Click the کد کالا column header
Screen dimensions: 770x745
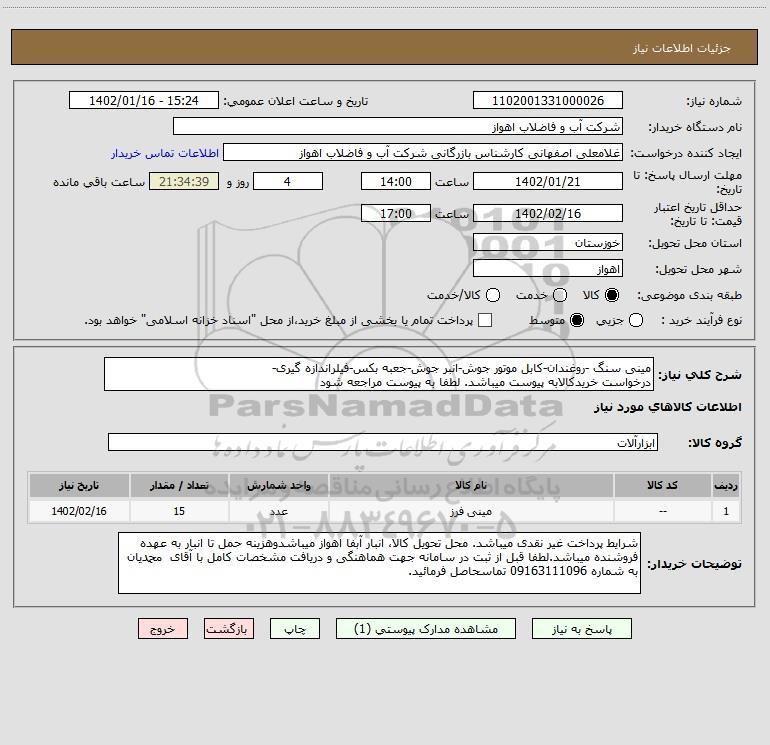coord(662,485)
